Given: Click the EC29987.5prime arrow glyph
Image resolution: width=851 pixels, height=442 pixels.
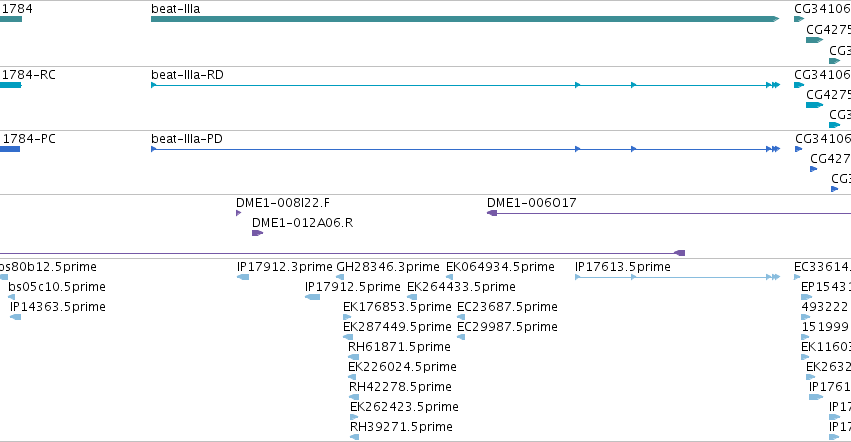Looking at the screenshot, I should click(461, 337).
